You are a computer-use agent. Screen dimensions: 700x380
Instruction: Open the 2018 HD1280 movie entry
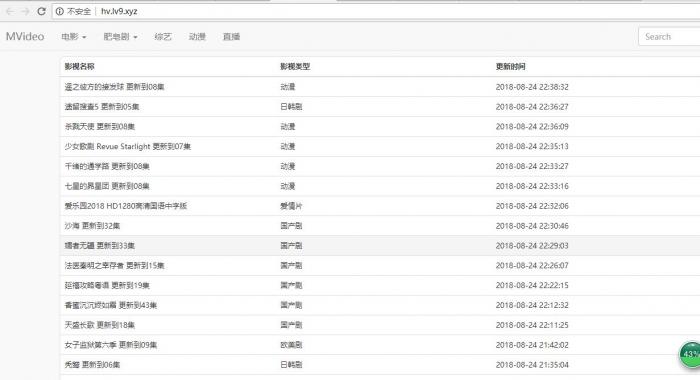point(125,206)
